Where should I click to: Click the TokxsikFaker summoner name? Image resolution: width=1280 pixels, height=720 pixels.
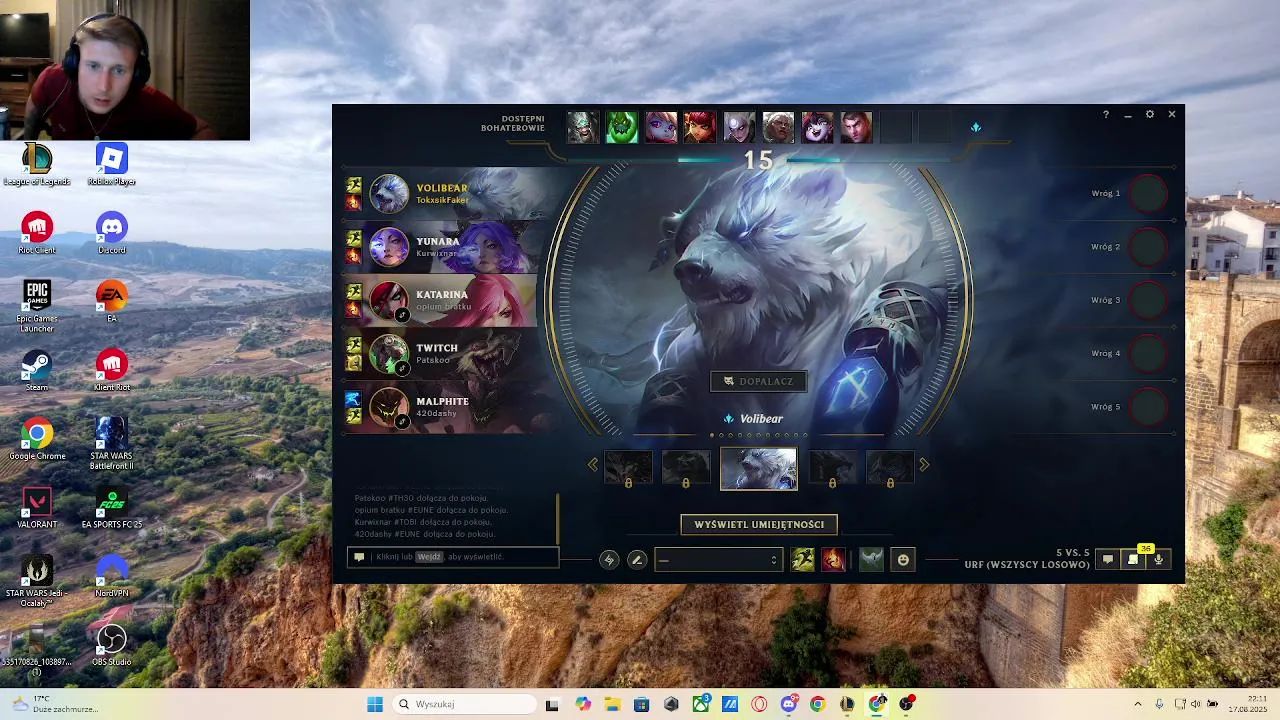point(442,200)
